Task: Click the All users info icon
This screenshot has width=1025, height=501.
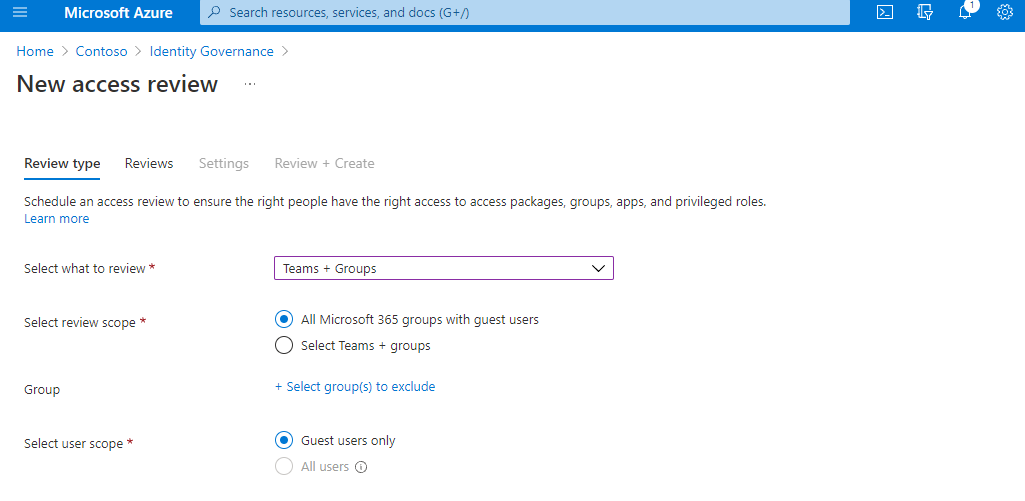Action: 362,467
